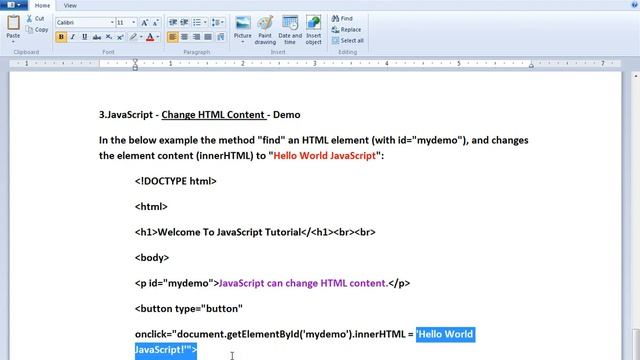Image resolution: width=640 pixels, height=360 pixels.
Task: Click the right indent marker on the ruler
Action: pyautogui.click(x=531, y=65)
